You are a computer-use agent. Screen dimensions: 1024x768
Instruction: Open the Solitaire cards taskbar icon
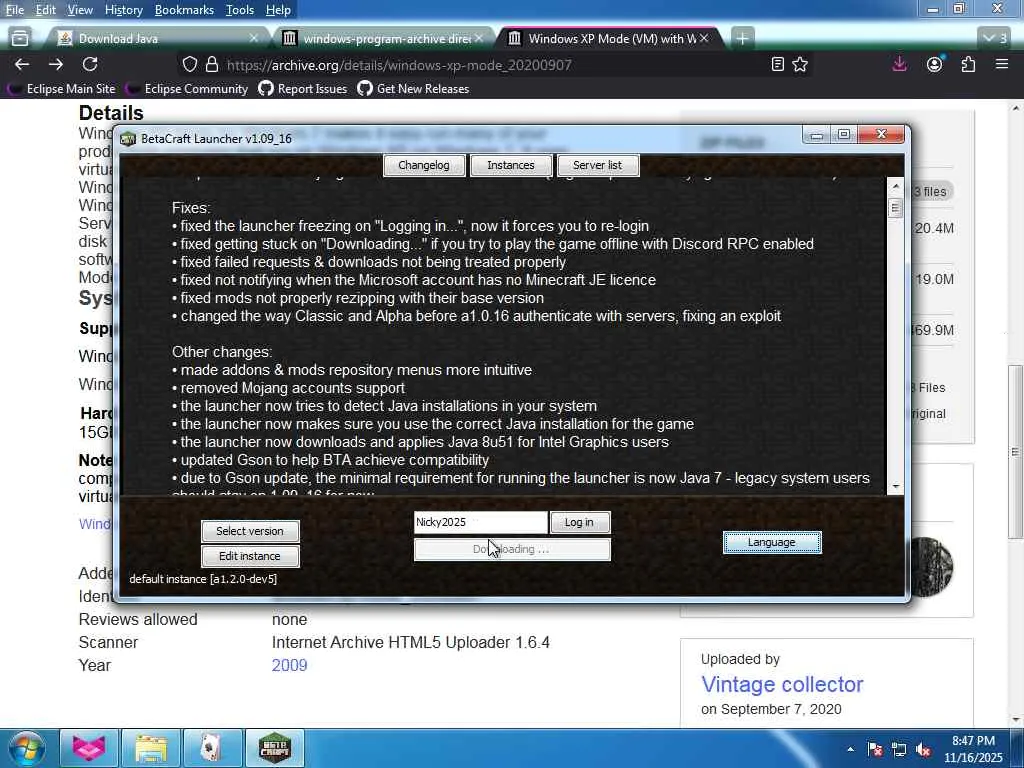pyautogui.click(x=212, y=748)
